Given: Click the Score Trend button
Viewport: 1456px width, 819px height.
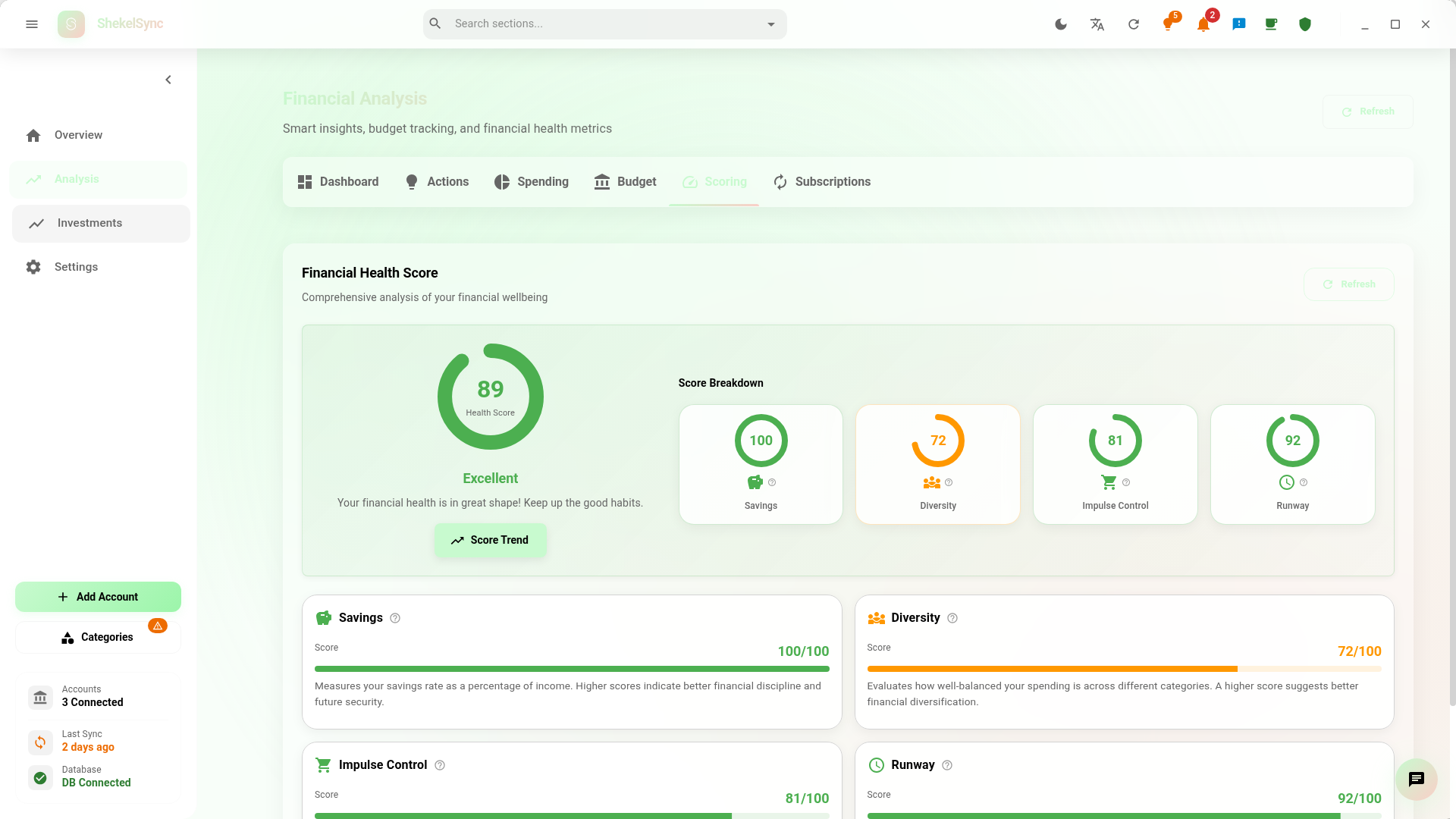Looking at the screenshot, I should point(491,540).
